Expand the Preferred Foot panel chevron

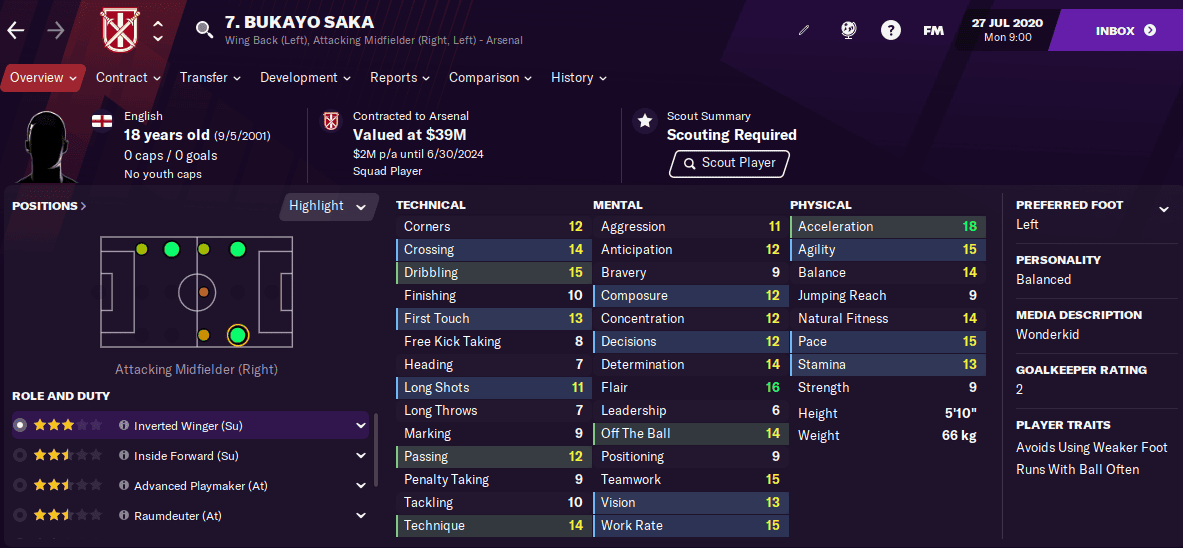tap(1163, 209)
